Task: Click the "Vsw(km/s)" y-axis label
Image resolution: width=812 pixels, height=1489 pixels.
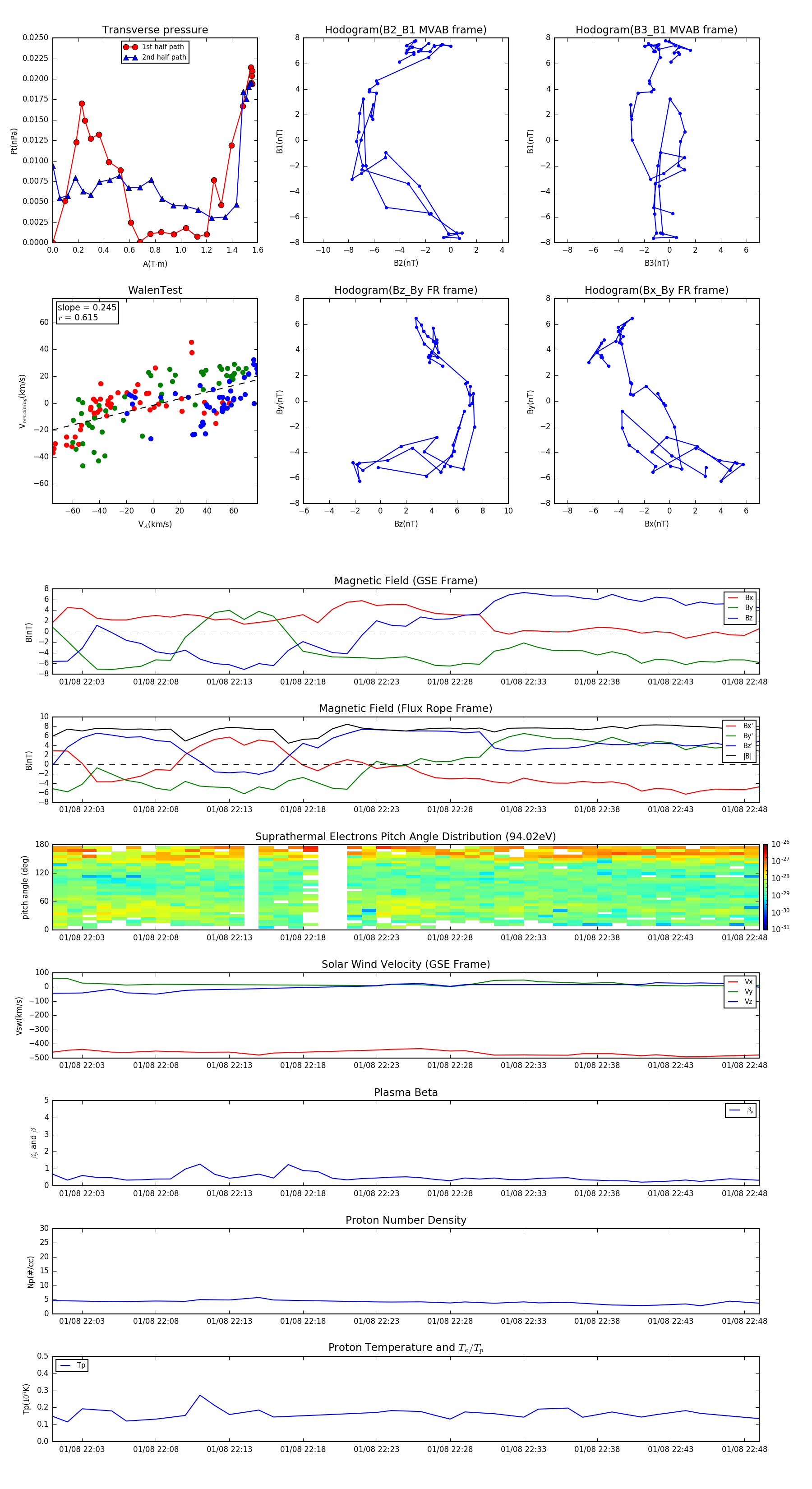Action: [19, 1016]
